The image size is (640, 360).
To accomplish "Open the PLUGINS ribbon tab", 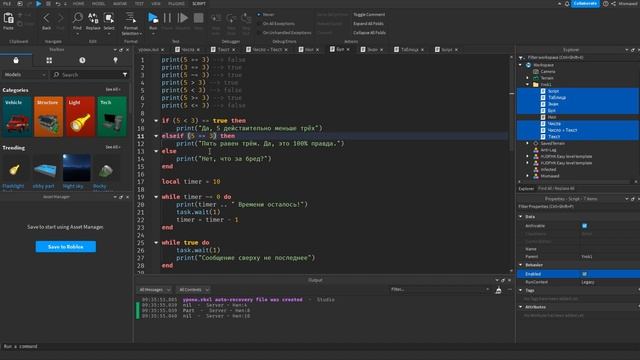I will 176,4.
